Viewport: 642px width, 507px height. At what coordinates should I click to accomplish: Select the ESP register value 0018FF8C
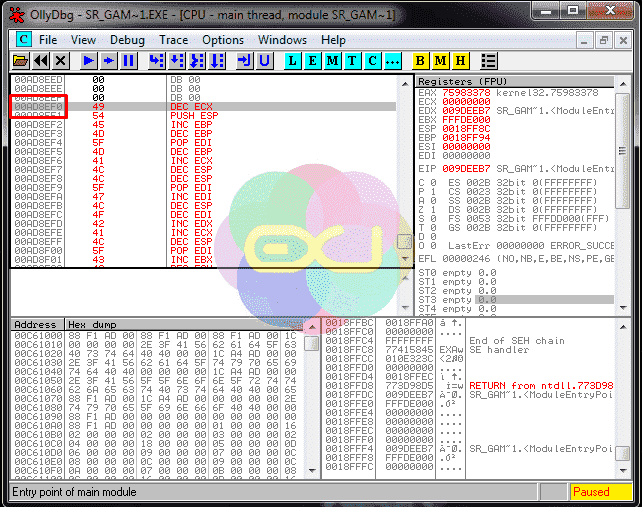click(466, 129)
